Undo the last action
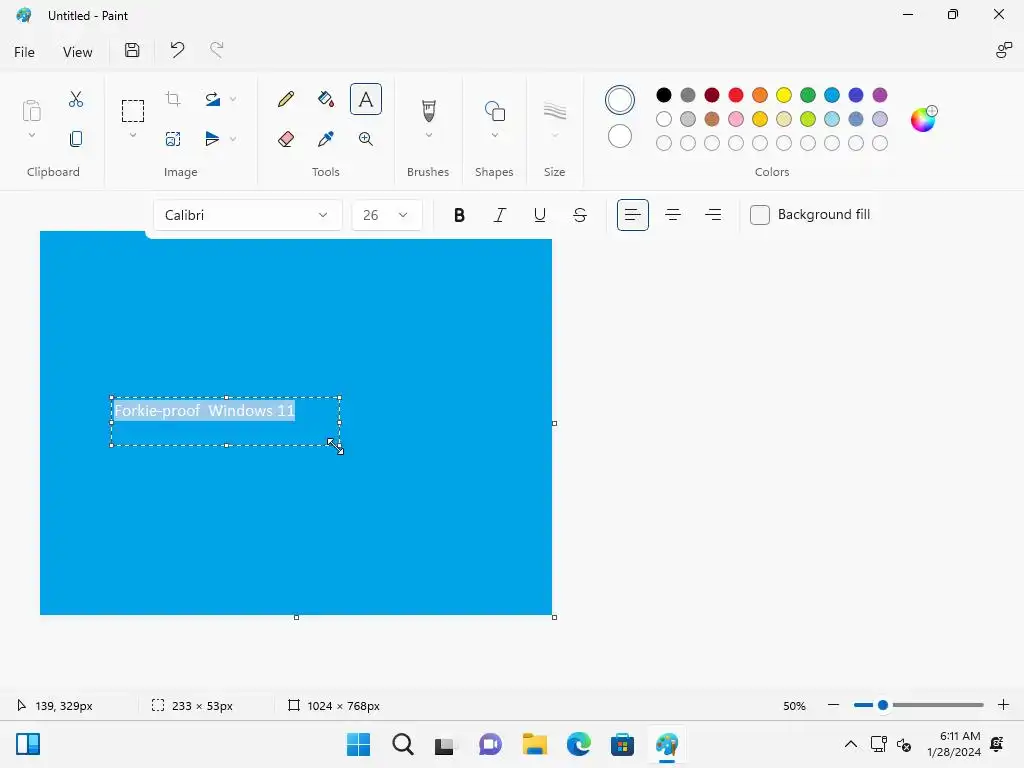This screenshot has height=768, width=1024. (x=177, y=50)
